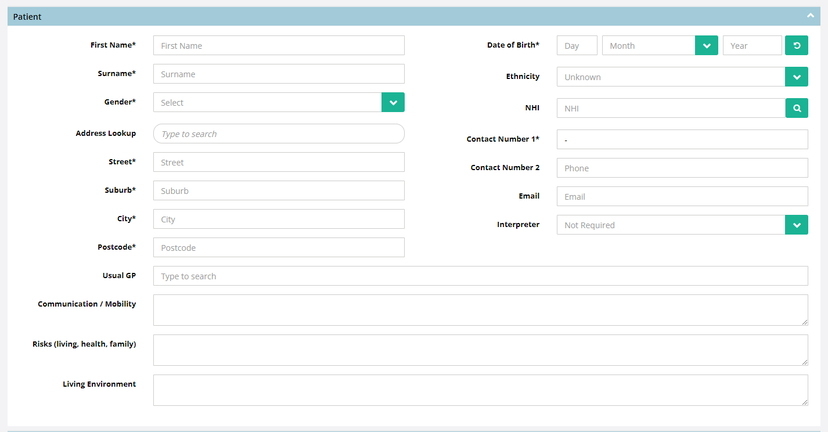This screenshot has width=828, height=432.
Task: Click the Contact Number 2 Phone field
Action: pyautogui.click(x=682, y=168)
